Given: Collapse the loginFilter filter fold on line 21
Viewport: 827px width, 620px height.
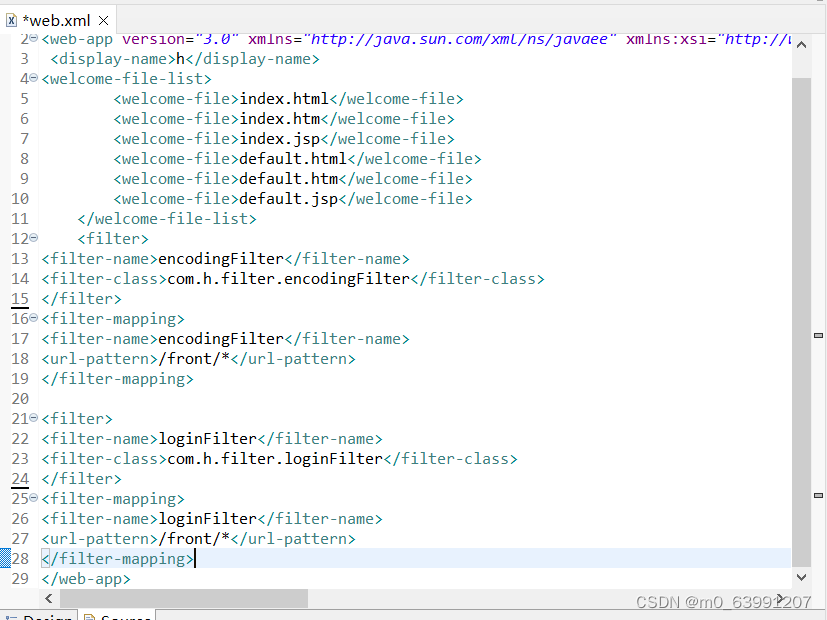Looking at the screenshot, I should (x=33, y=418).
